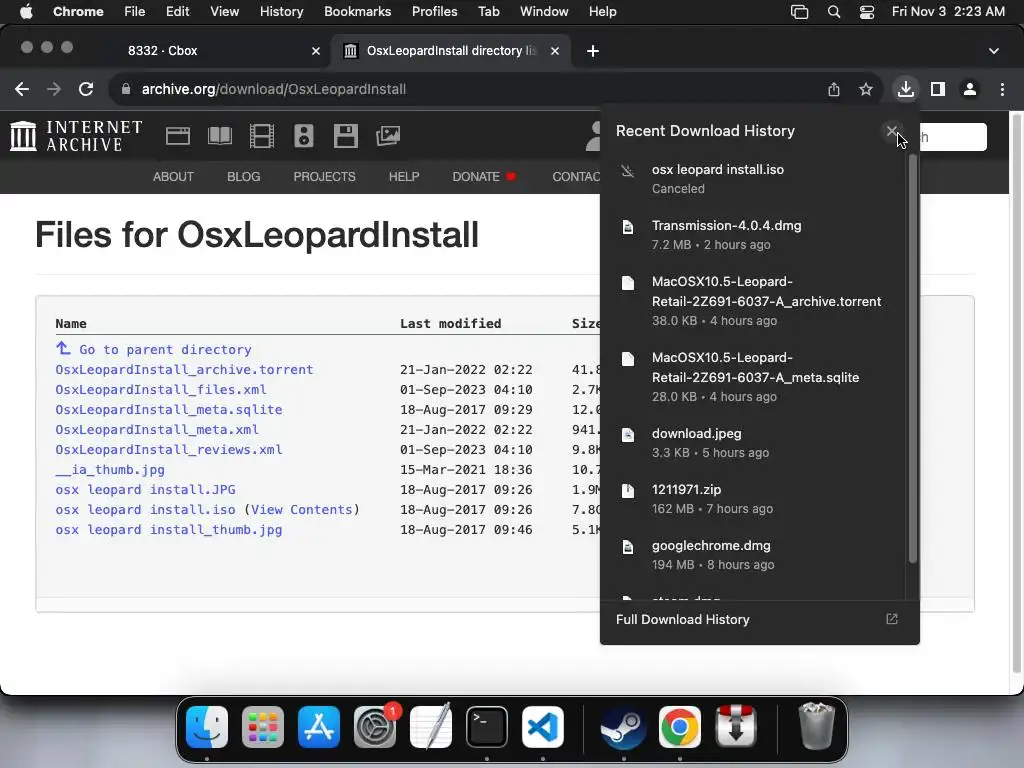The height and width of the screenshot is (768, 1024).
Task: Open OsxLeopardInstall_files.xml link
Action: coord(161,390)
